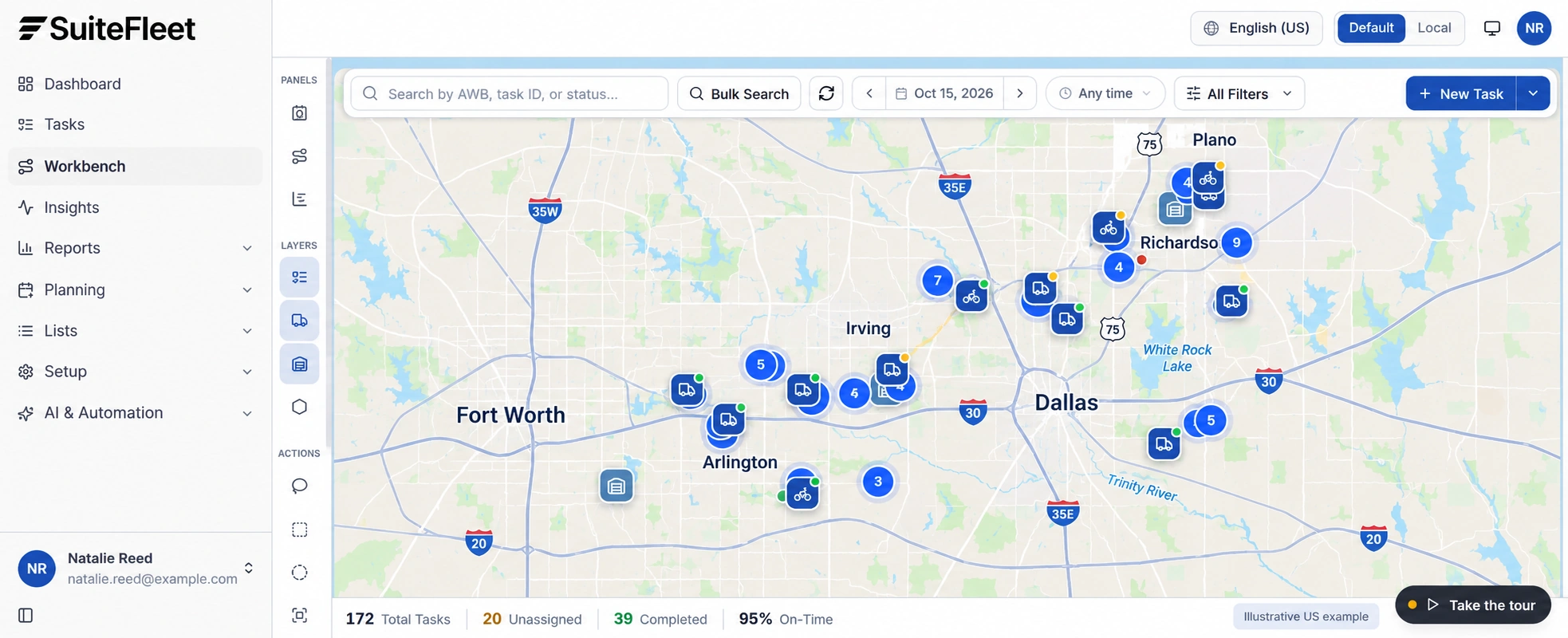The height and width of the screenshot is (638, 1568).
Task: Expand the AI & Automation menu
Action: (x=136, y=413)
